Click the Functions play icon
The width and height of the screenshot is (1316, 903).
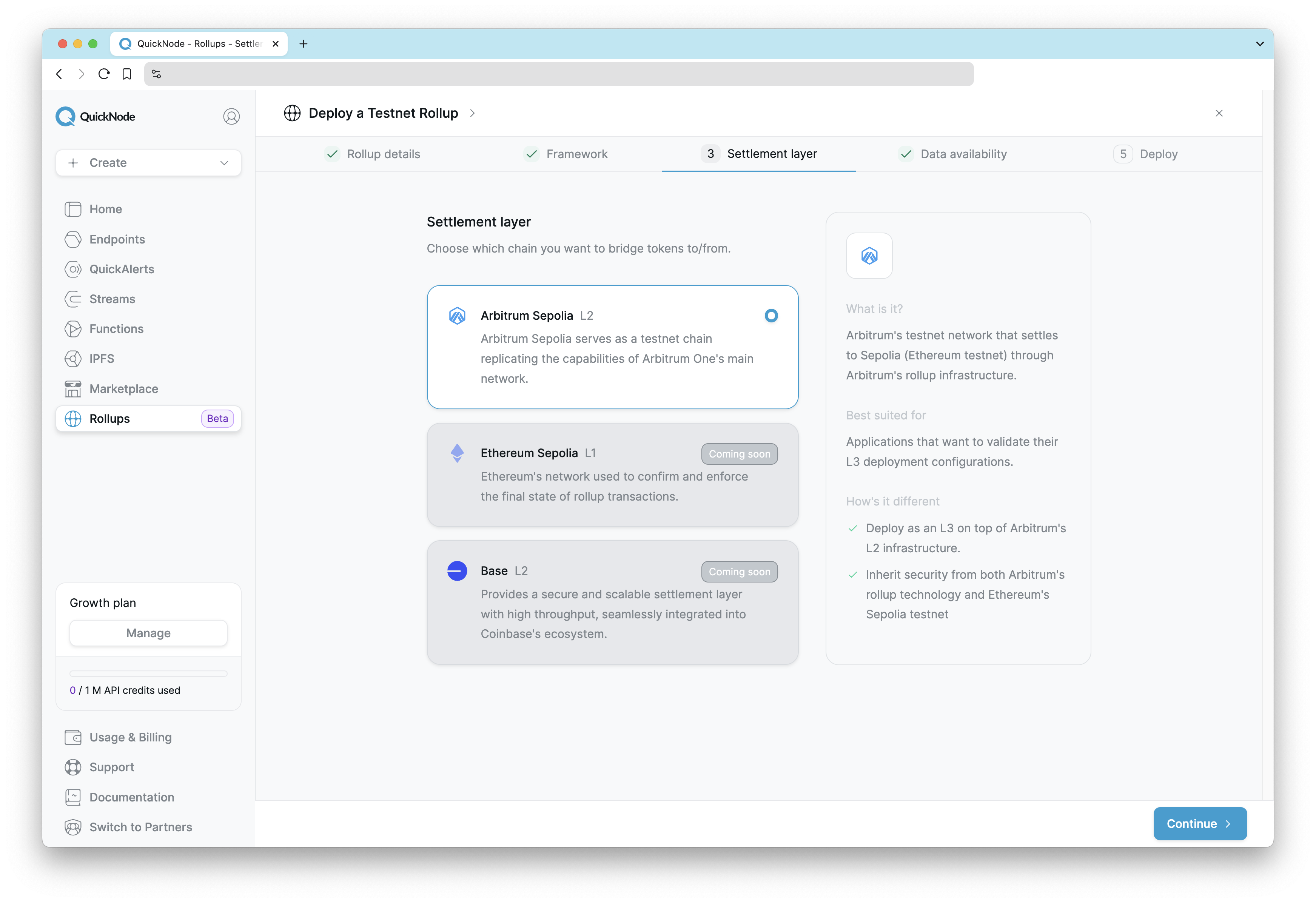73,329
